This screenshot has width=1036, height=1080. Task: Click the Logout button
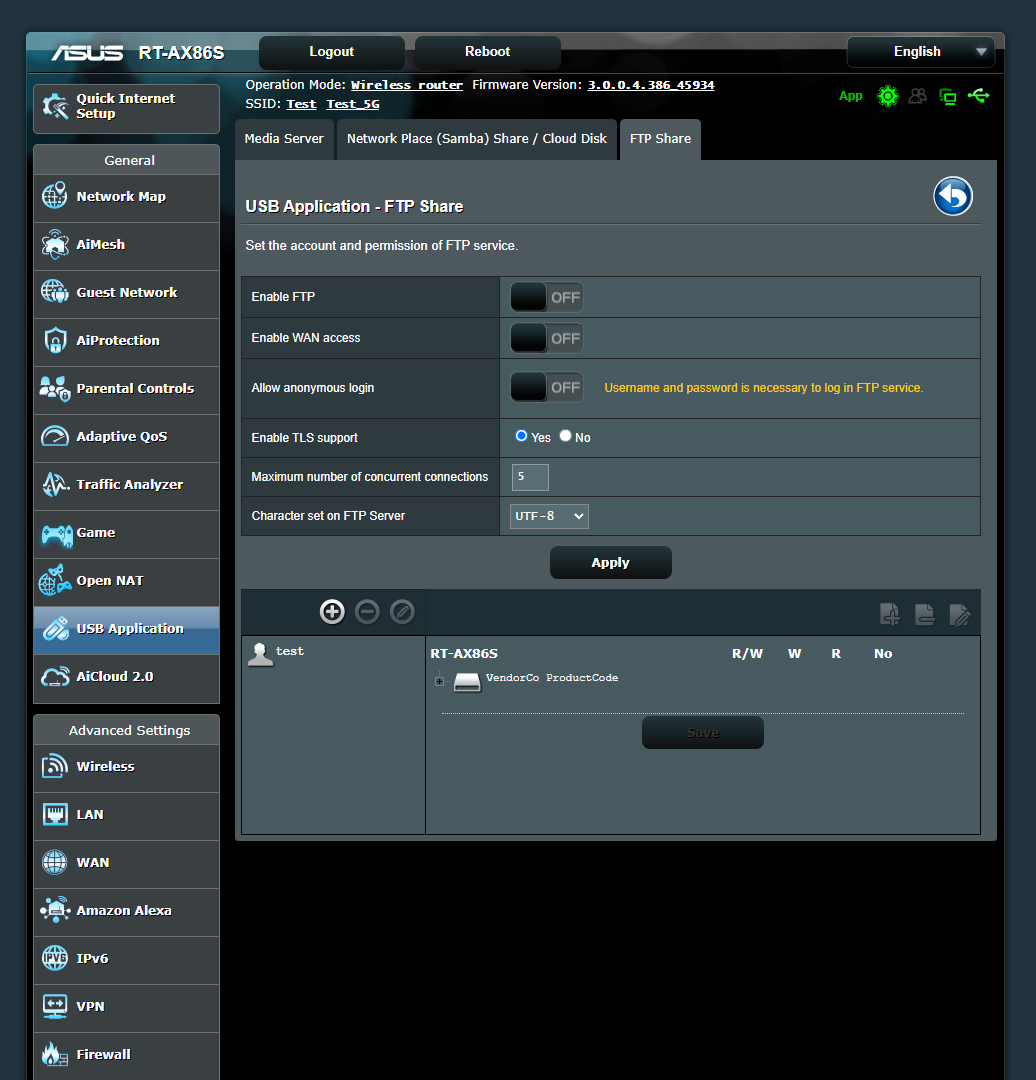pyautogui.click(x=331, y=52)
